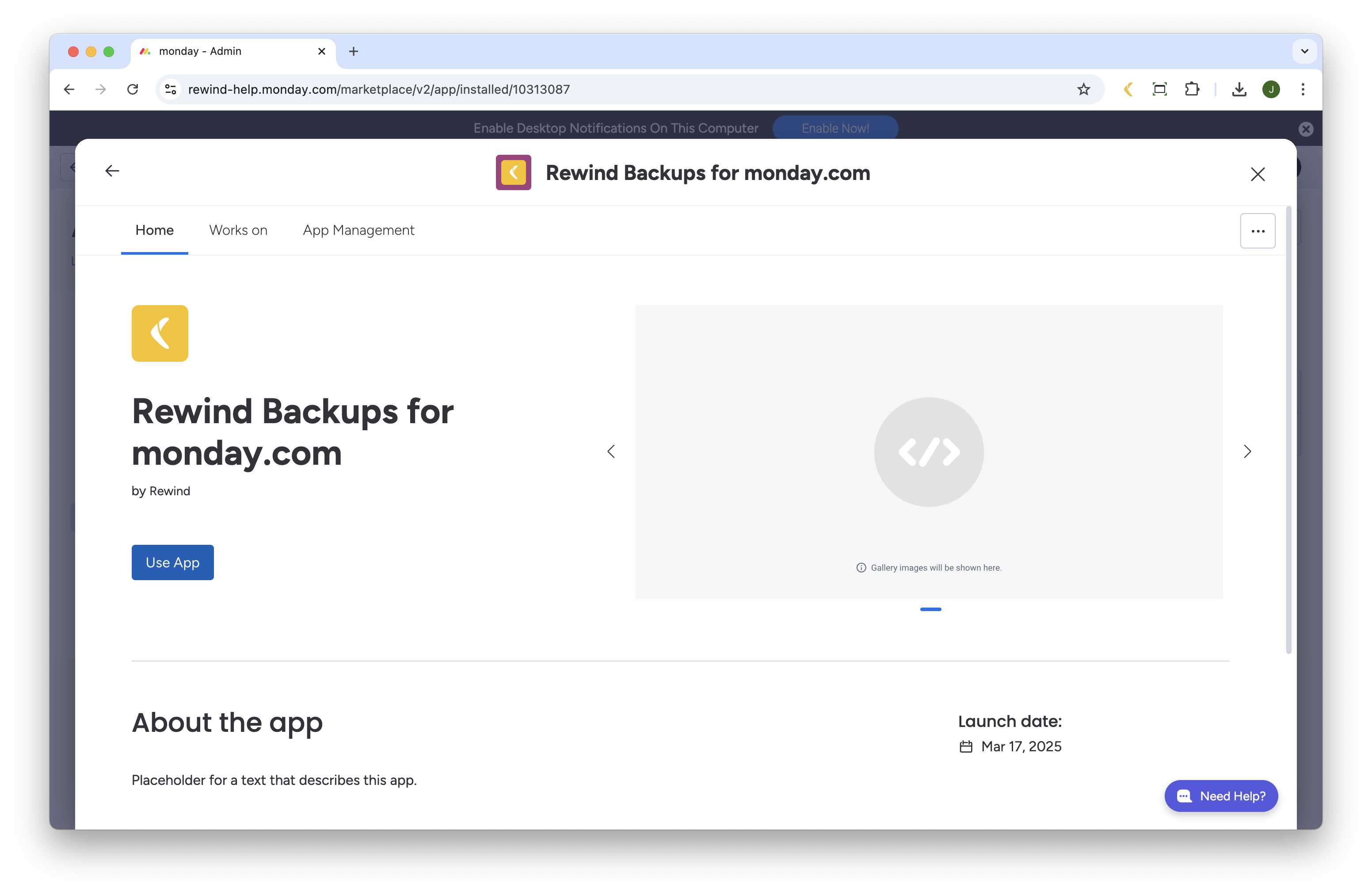Screen dimensions: 1372x895
Task: Close the monday - Admin tab
Action: click(x=322, y=51)
